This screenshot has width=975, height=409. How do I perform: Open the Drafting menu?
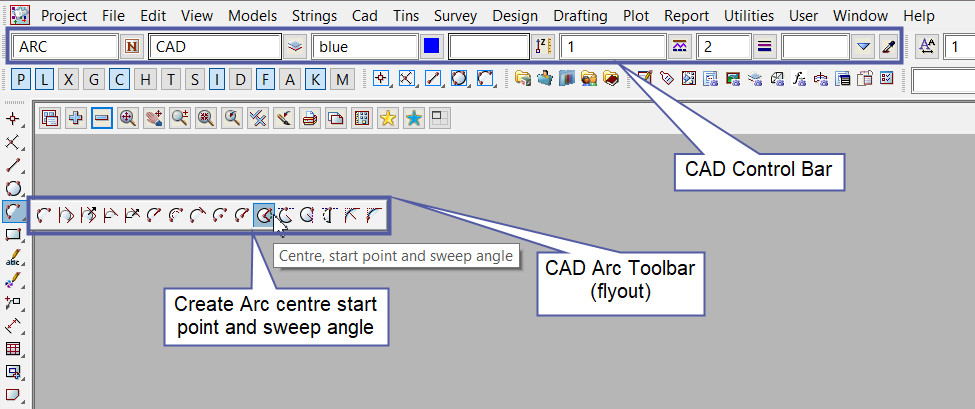(581, 16)
